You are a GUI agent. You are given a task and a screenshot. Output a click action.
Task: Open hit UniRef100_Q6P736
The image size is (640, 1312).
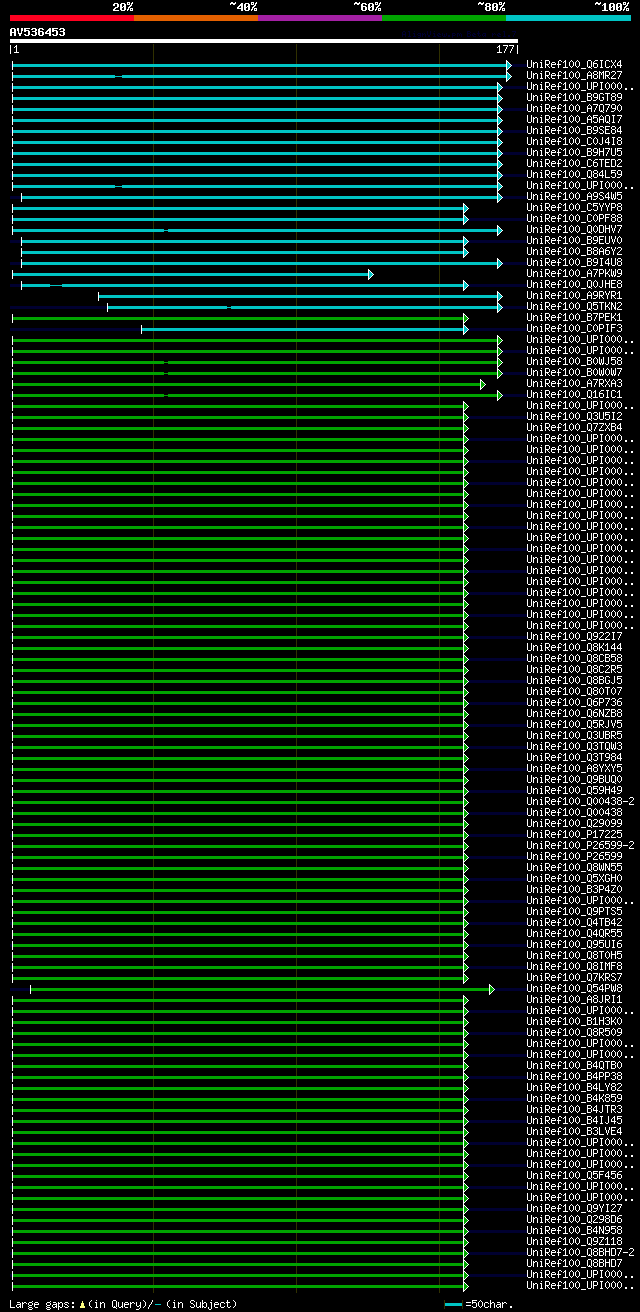574,702
